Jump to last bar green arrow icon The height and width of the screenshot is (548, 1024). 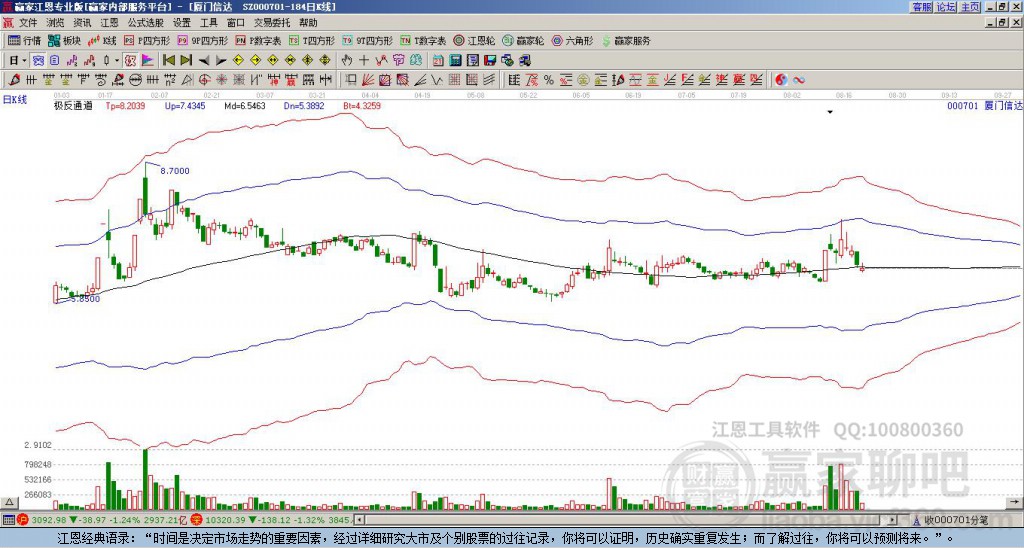[x=186, y=60]
